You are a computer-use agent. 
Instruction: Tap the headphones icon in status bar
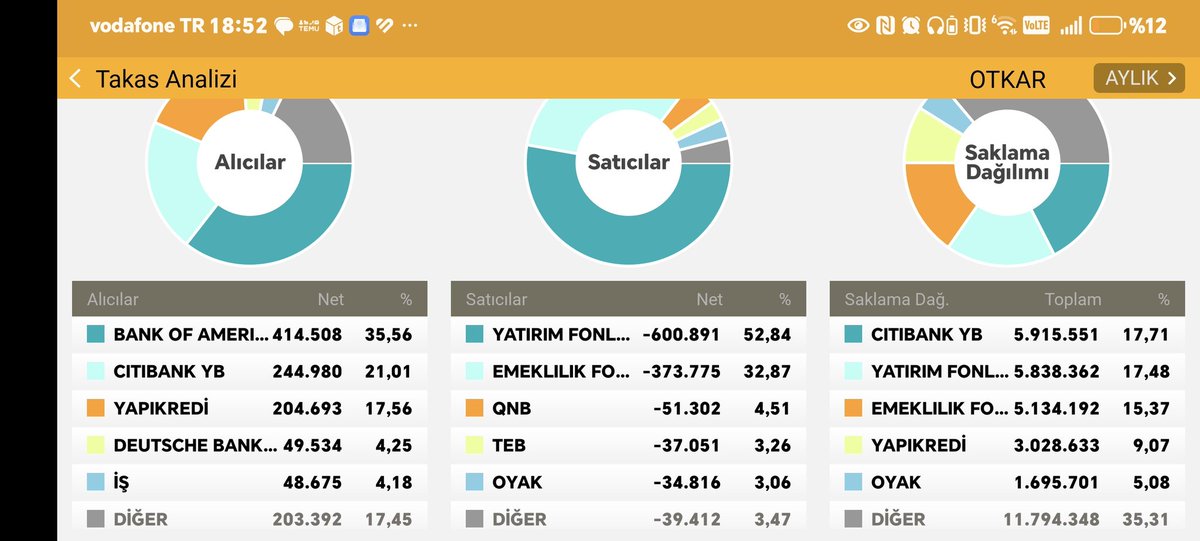click(x=936, y=26)
